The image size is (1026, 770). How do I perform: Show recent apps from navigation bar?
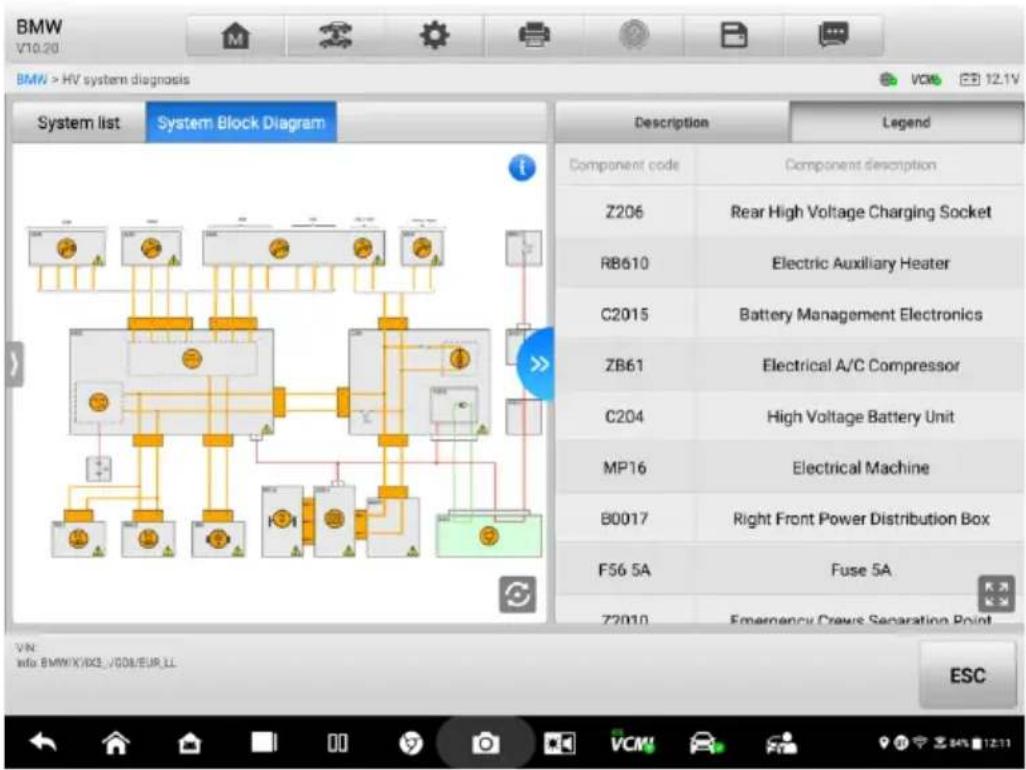click(264, 743)
